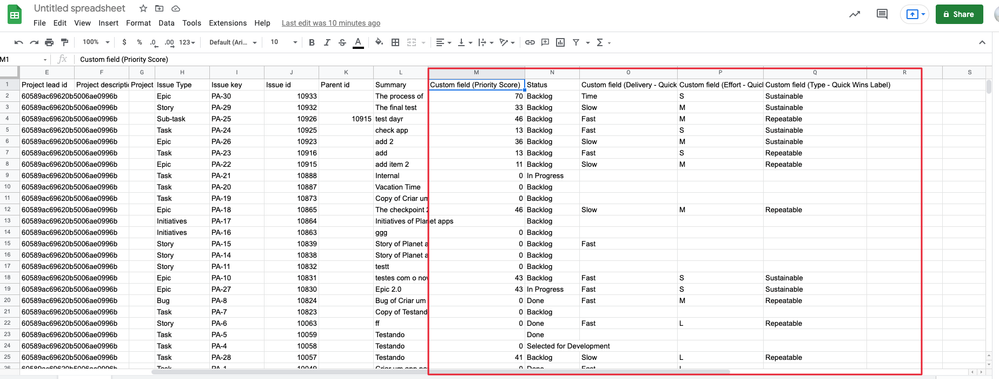Screen dimensions: 999x379
Task: Open text wrapping options
Action: (485, 43)
